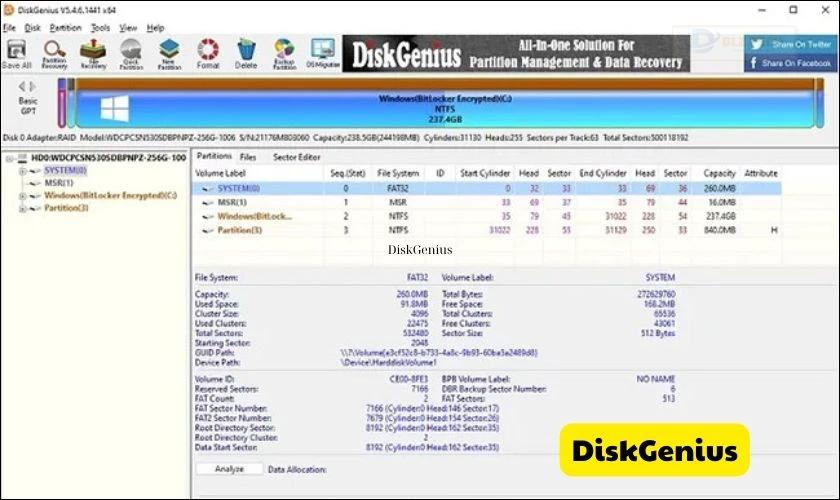Go to previous disk arrow

[x=22, y=86]
